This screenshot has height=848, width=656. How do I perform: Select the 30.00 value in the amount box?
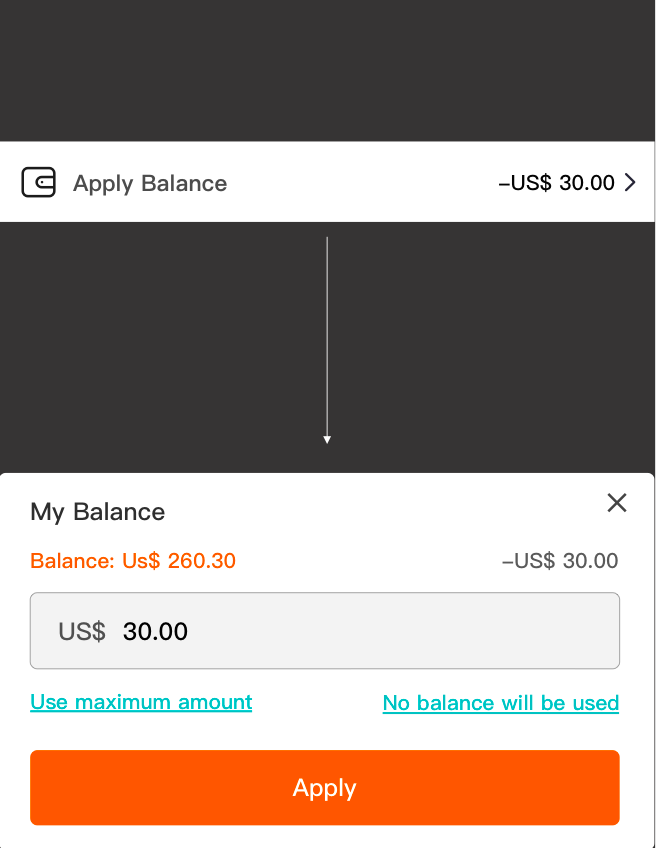155,631
